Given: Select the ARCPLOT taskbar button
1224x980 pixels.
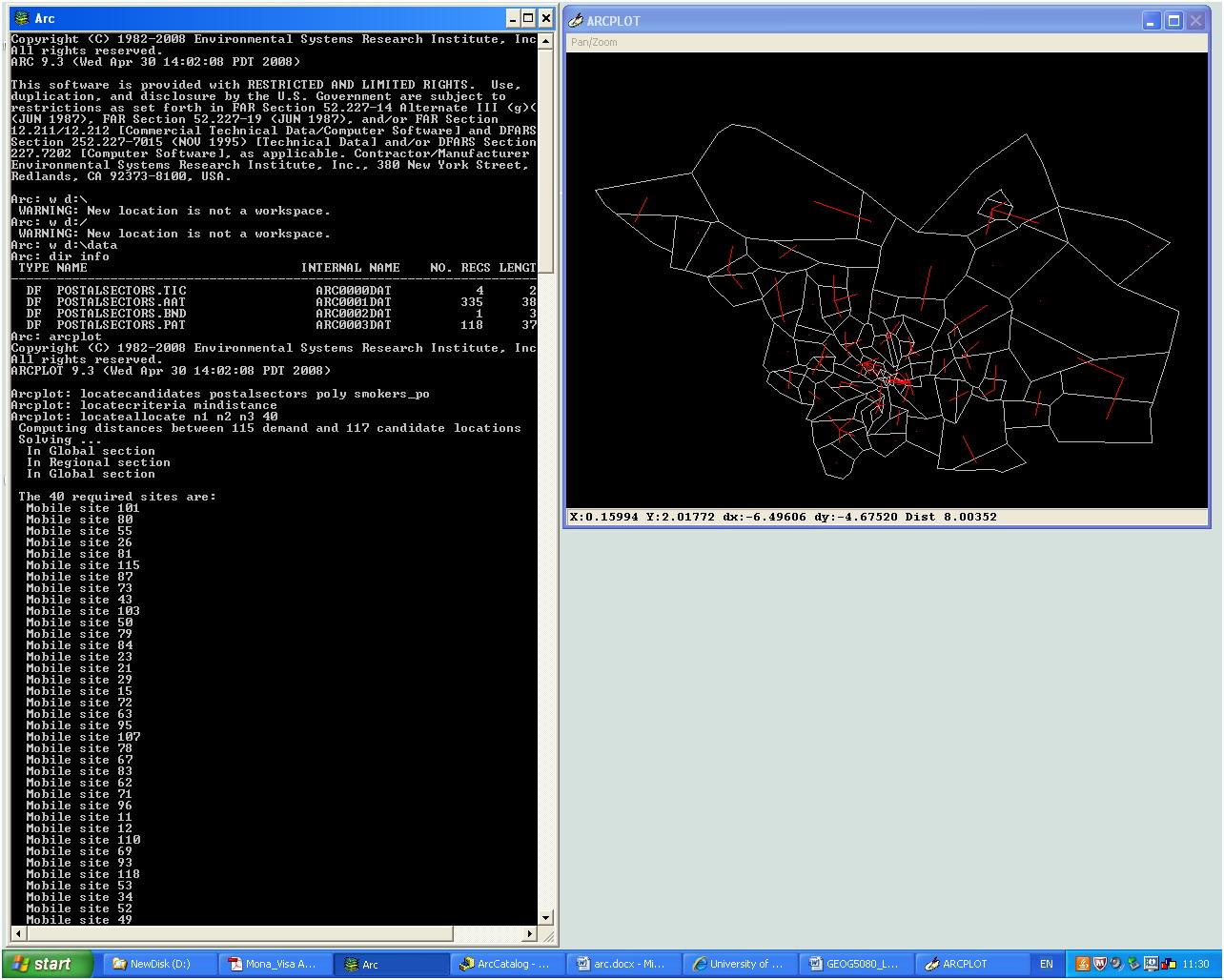Looking at the screenshot, I should click(x=972, y=964).
